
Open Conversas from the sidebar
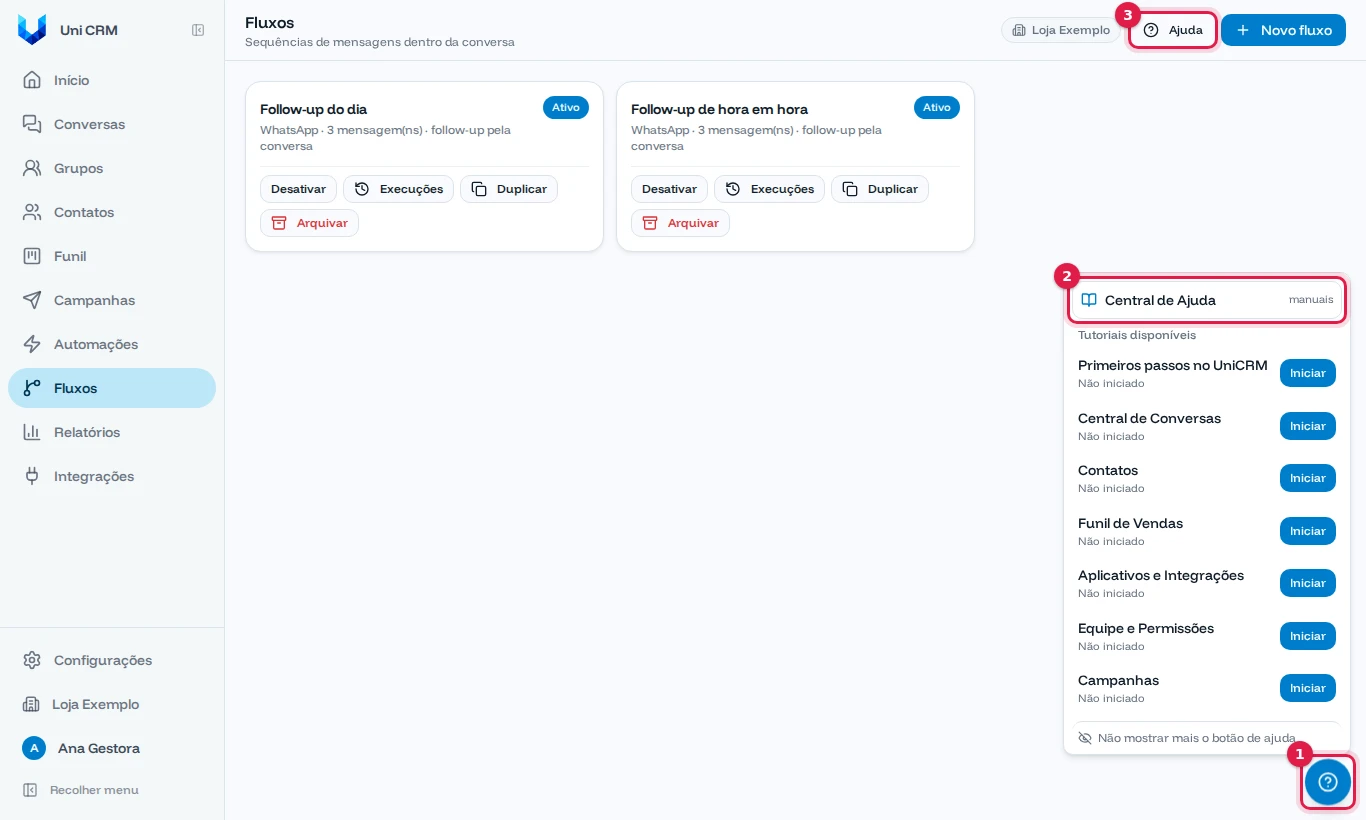[x=112, y=124]
